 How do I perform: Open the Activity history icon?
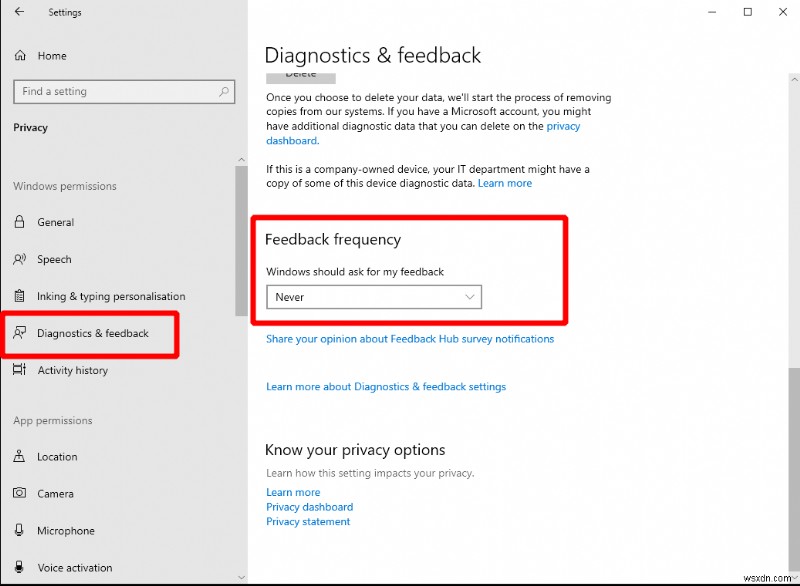(22, 370)
